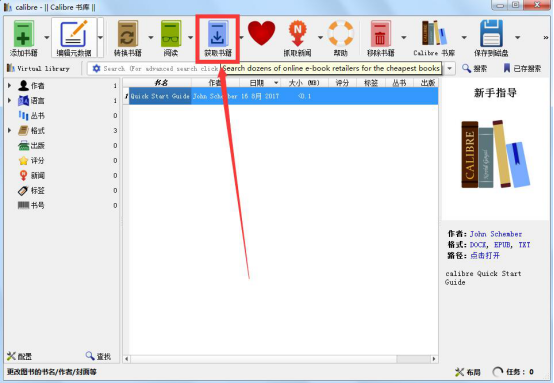This screenshot has width=554, height=383.
Task: Click the red heart donate icon
Action: click(x=261, y=34)
